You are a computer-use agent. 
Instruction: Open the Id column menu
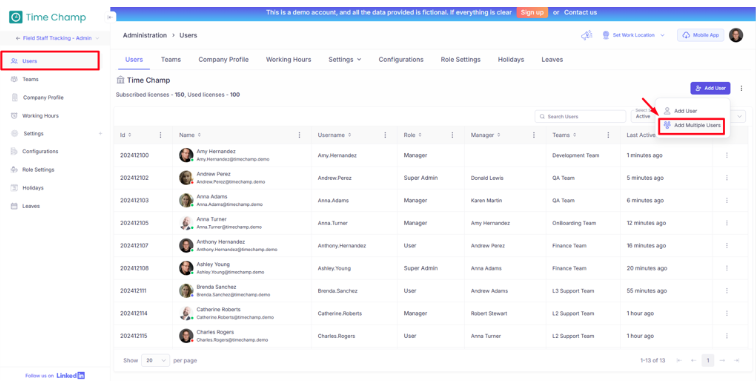click(x=161, y=135)
